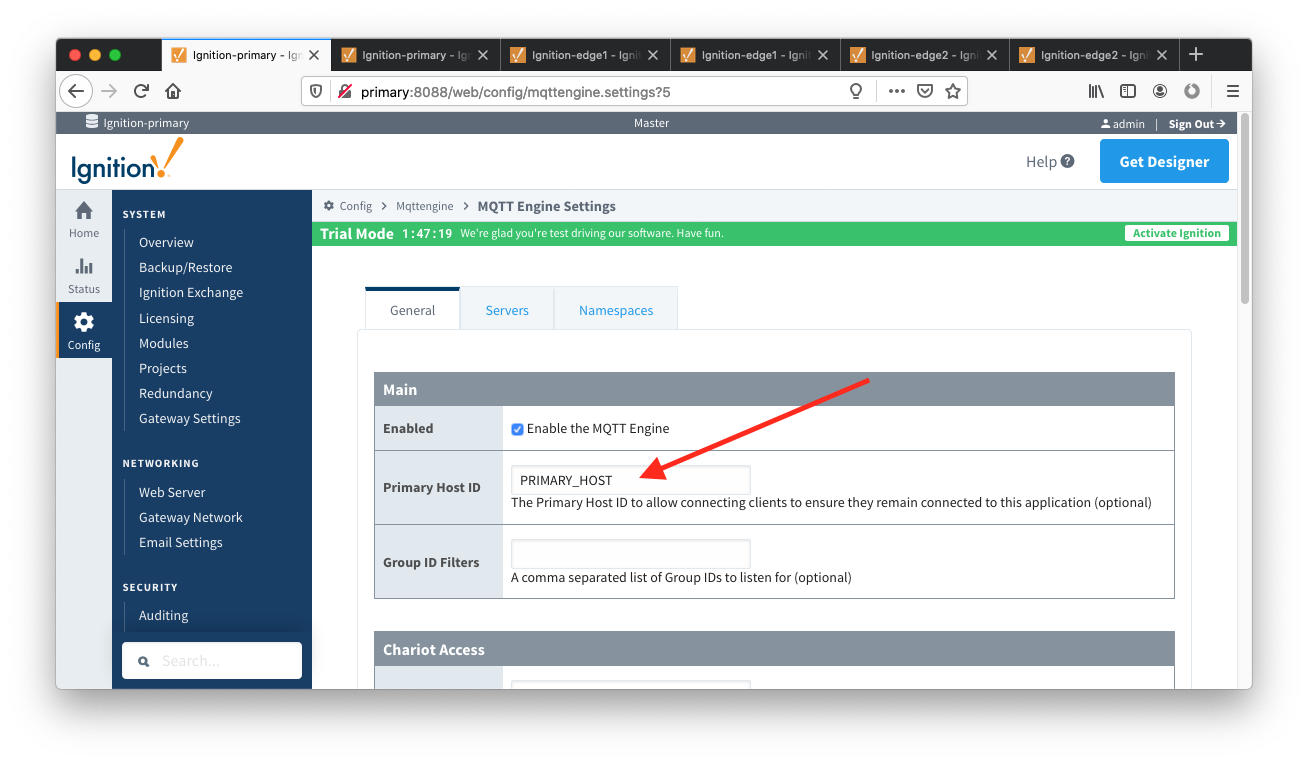Select the Config gear in sidebar

[x=84, y=330]
